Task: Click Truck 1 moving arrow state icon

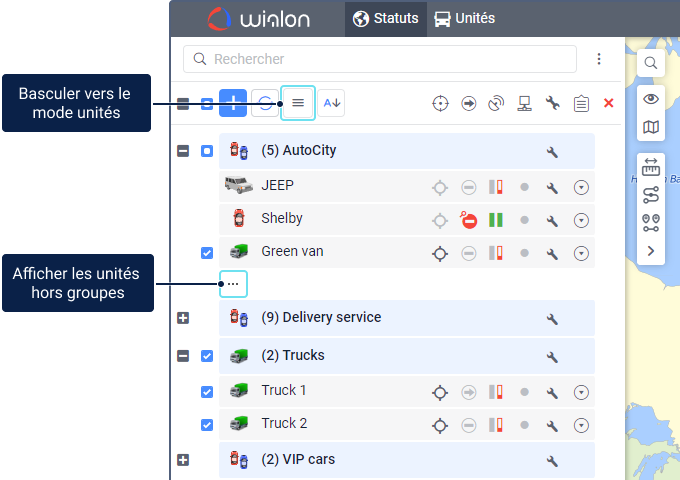Action: 468,392
